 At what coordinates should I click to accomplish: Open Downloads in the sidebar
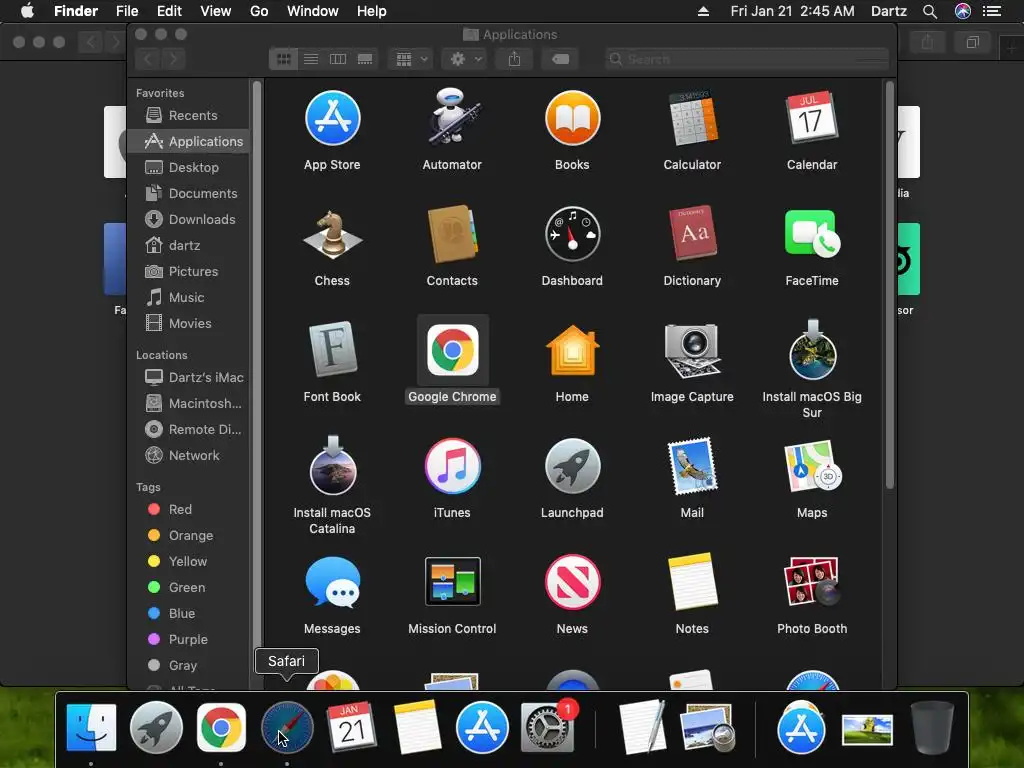[x=188, y=219]
